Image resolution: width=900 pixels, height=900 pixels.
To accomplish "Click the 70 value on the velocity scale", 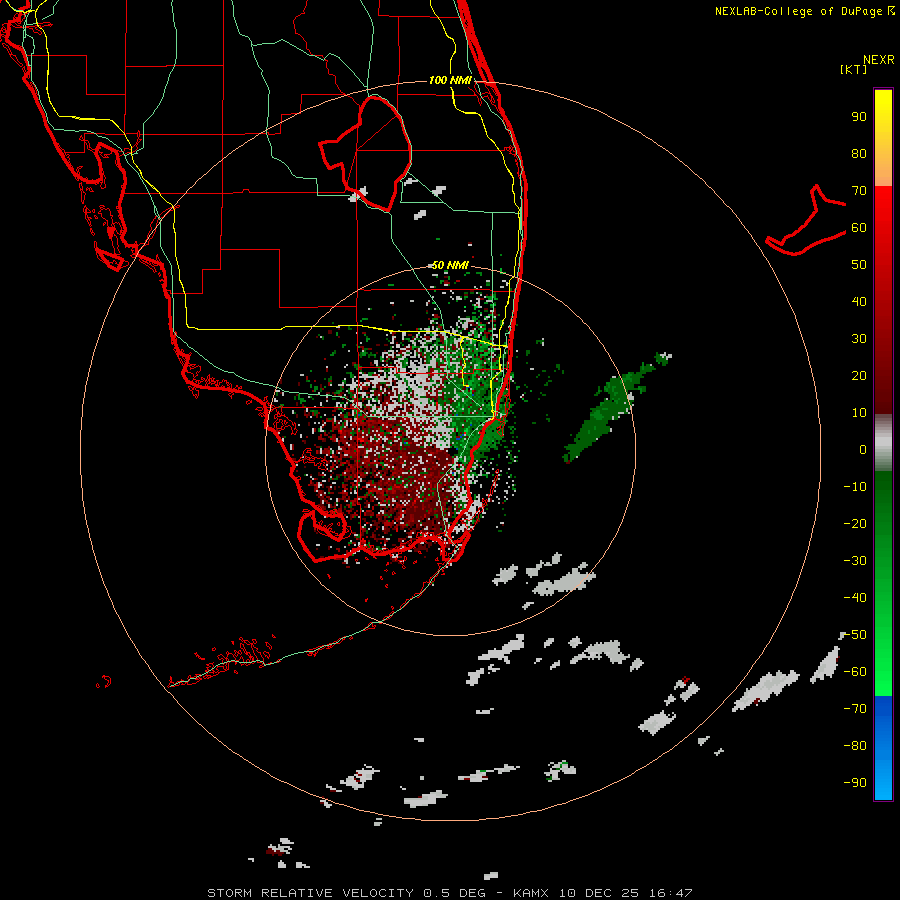I will click(x=859, y=191).
